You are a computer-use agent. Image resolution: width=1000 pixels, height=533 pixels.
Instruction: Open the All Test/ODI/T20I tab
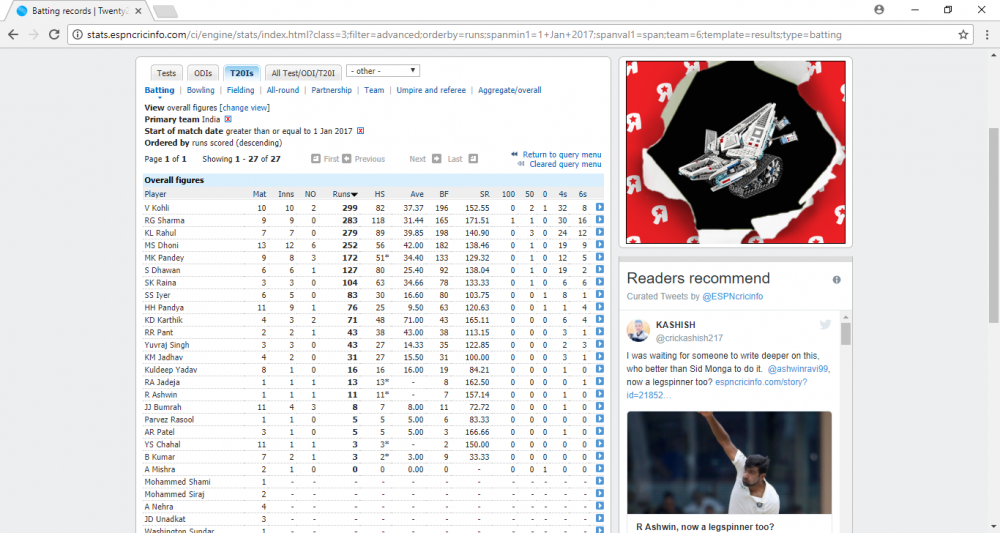tap(303, 73)
